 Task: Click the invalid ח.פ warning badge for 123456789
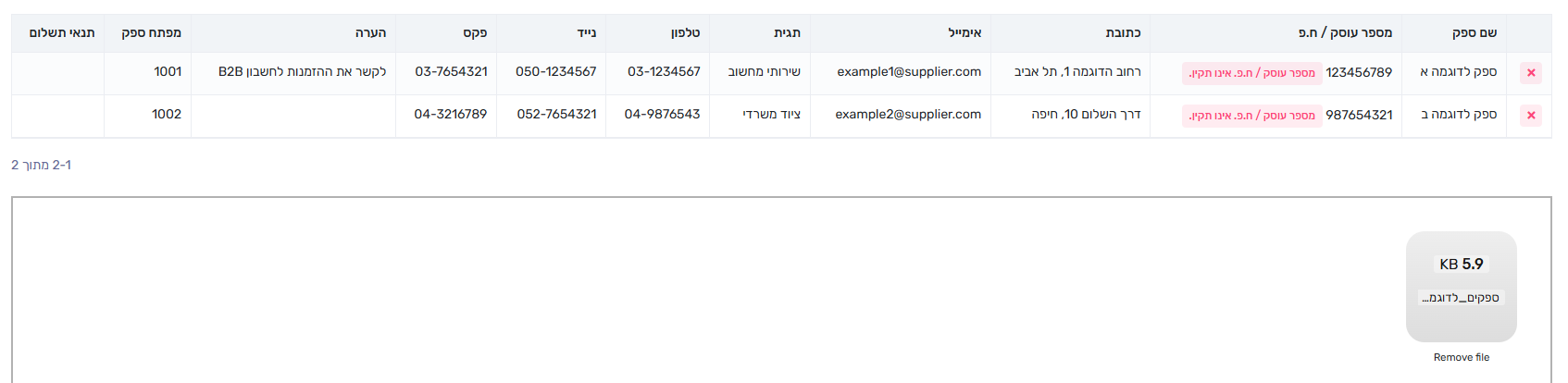[x=1251, y=73]
